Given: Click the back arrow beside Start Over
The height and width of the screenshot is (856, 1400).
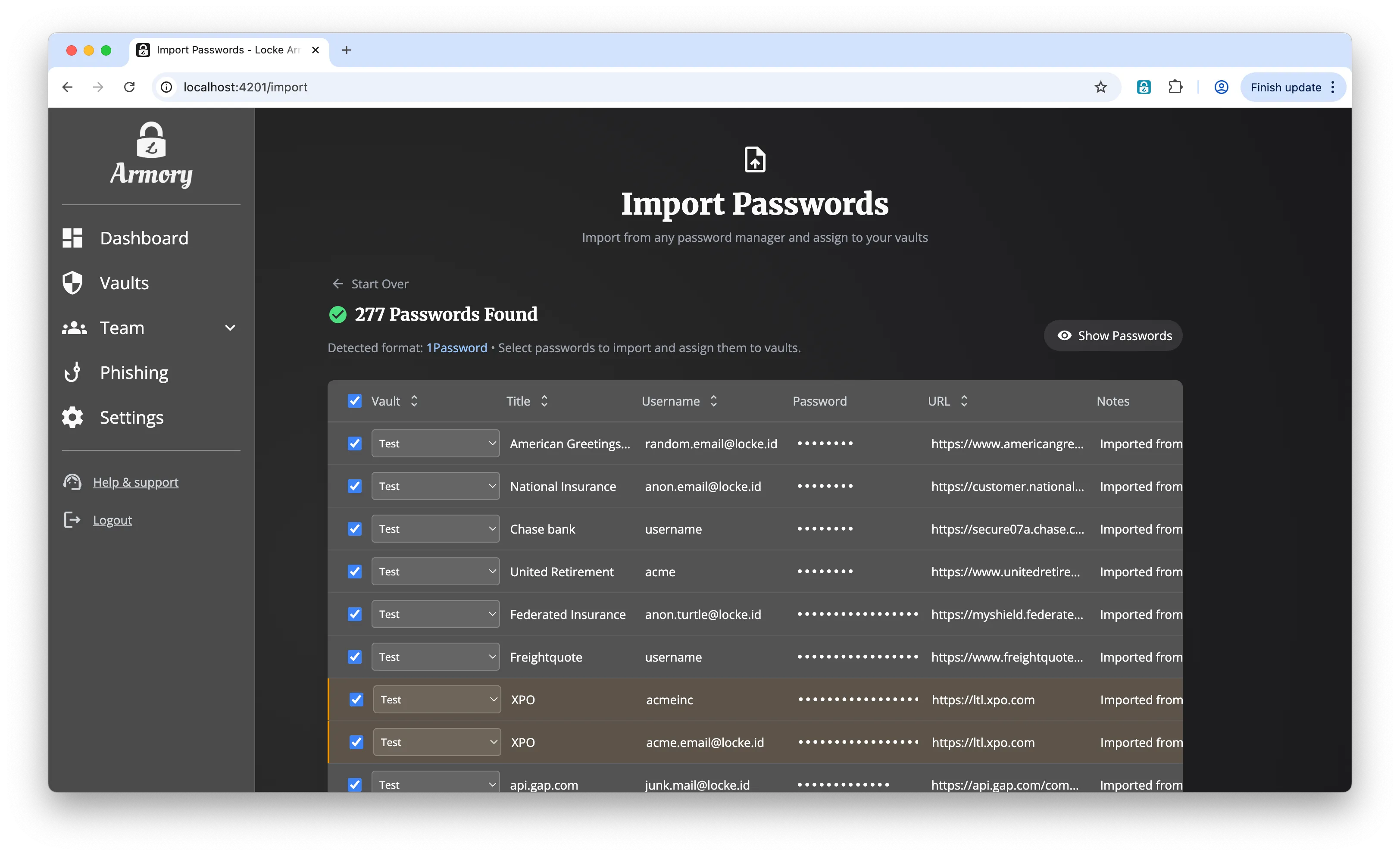Looking at the screenshot, I should [337, 284].
